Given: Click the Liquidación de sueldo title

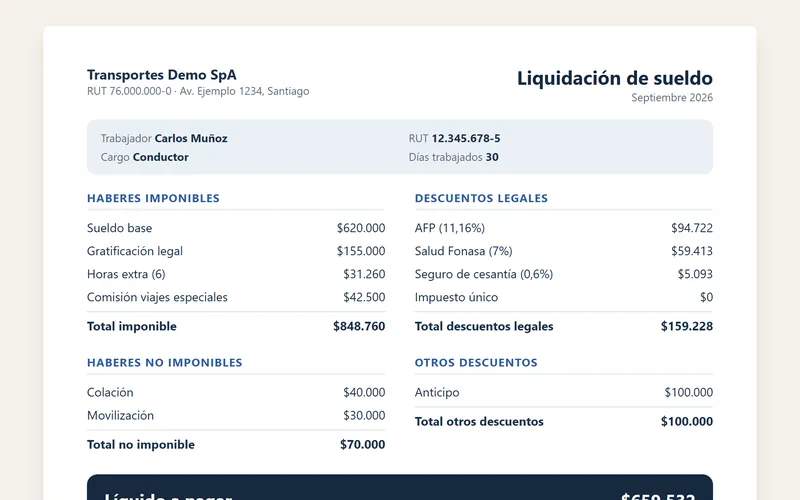Looking at the screenshot, I should [615, 79].
